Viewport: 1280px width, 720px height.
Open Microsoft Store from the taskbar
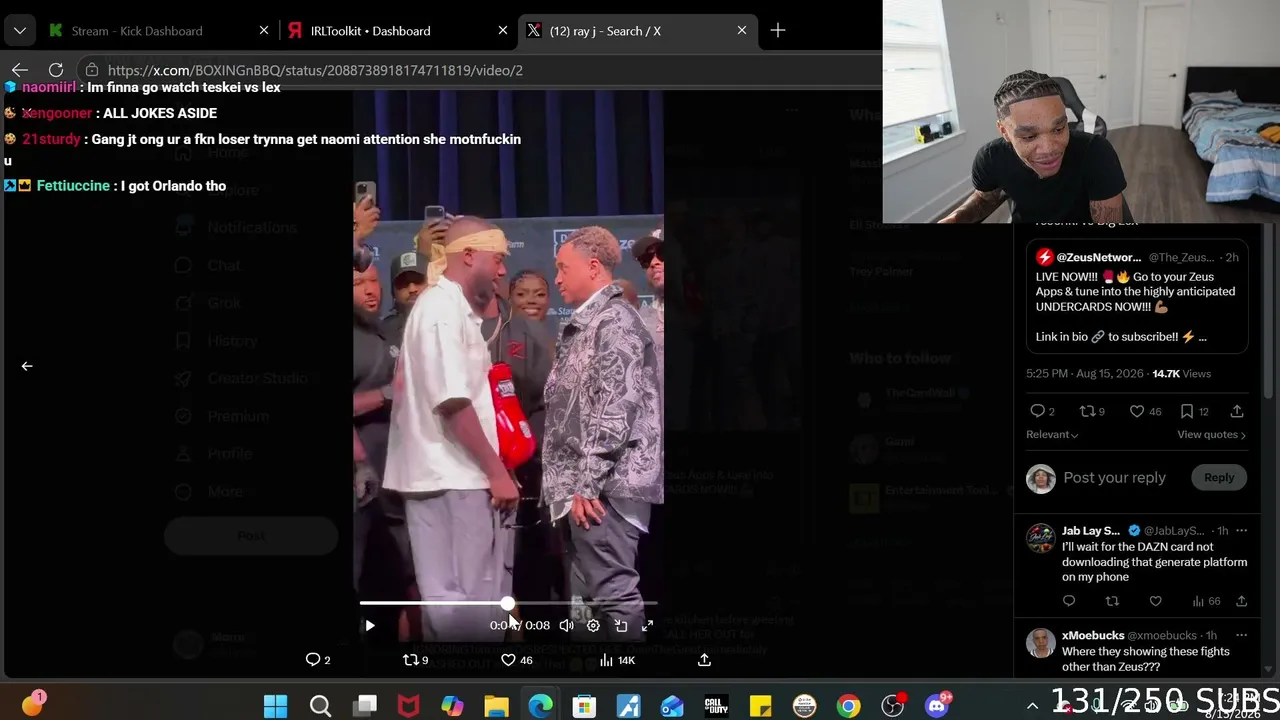pyautogui.click(x=584, y=707)
